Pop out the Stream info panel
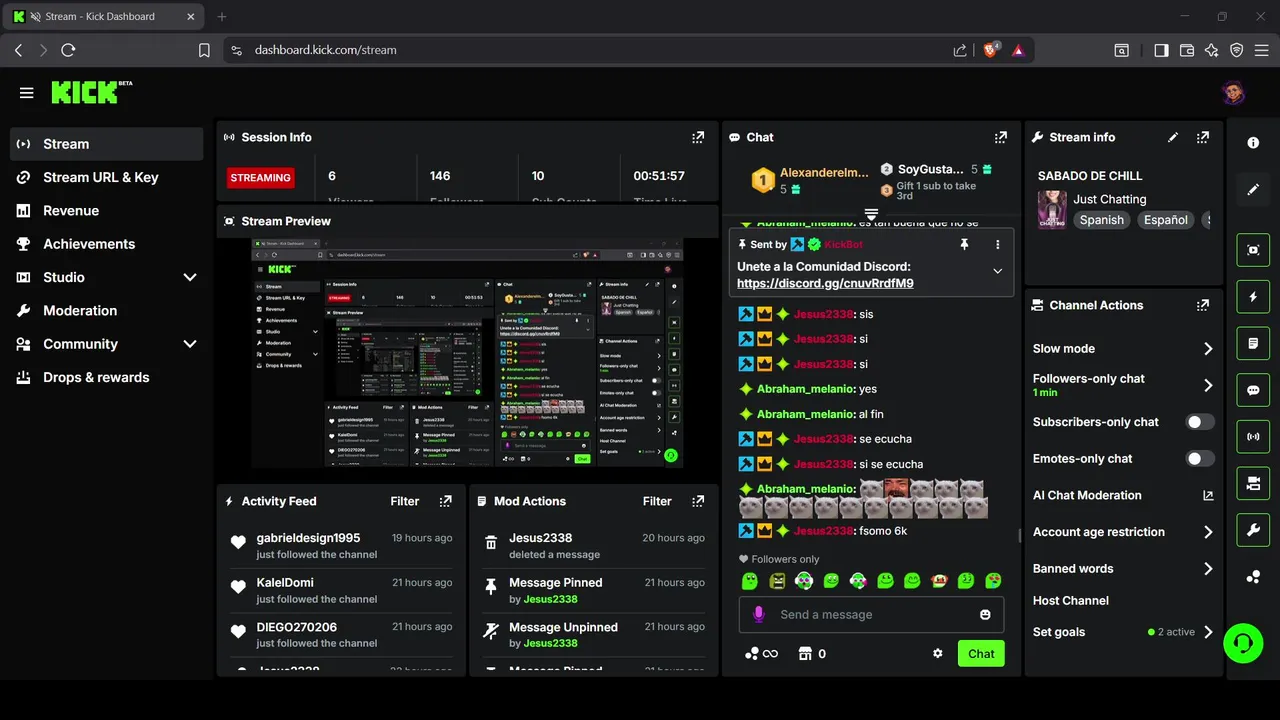The height and width of the screenshot is (720, 1280). click(1203, 137)
